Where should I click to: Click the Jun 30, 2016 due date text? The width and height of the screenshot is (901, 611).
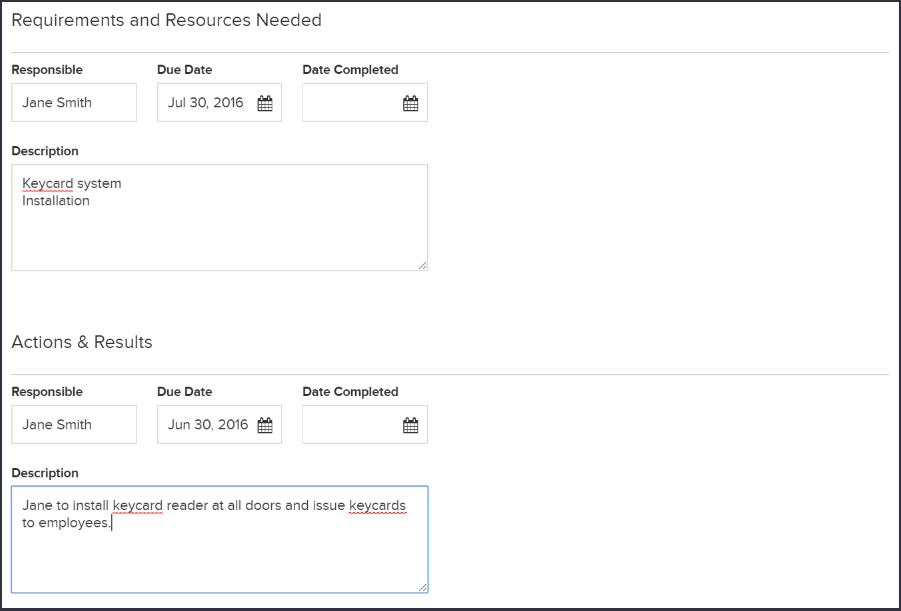point(208,425)
